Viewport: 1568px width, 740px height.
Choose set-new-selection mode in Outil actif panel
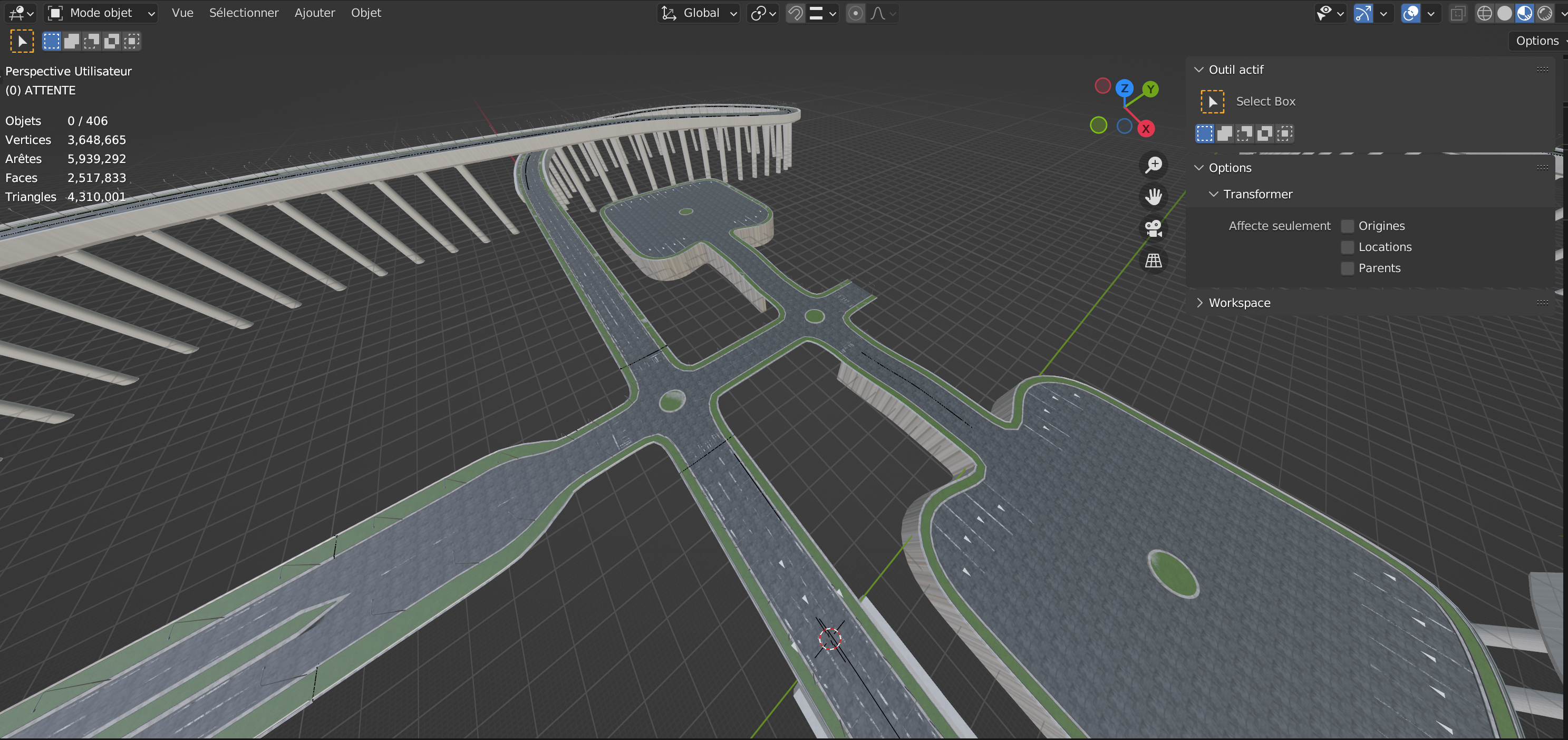[x=1205, y=133]
